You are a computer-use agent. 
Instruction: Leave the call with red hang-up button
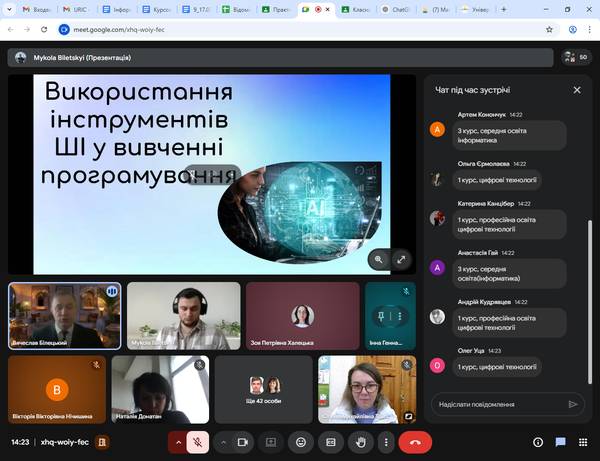coord(415,441)
